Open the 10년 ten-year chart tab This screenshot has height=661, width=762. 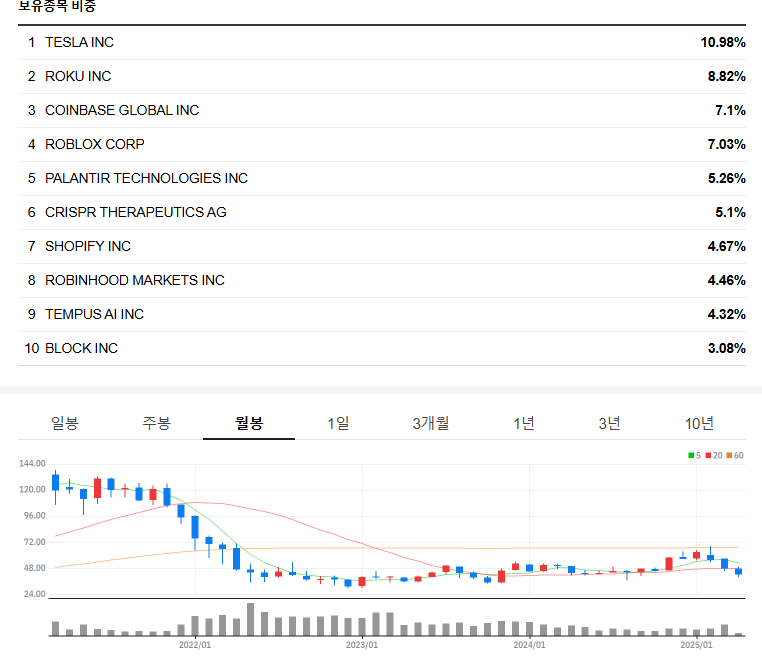(x=699, y=423)
